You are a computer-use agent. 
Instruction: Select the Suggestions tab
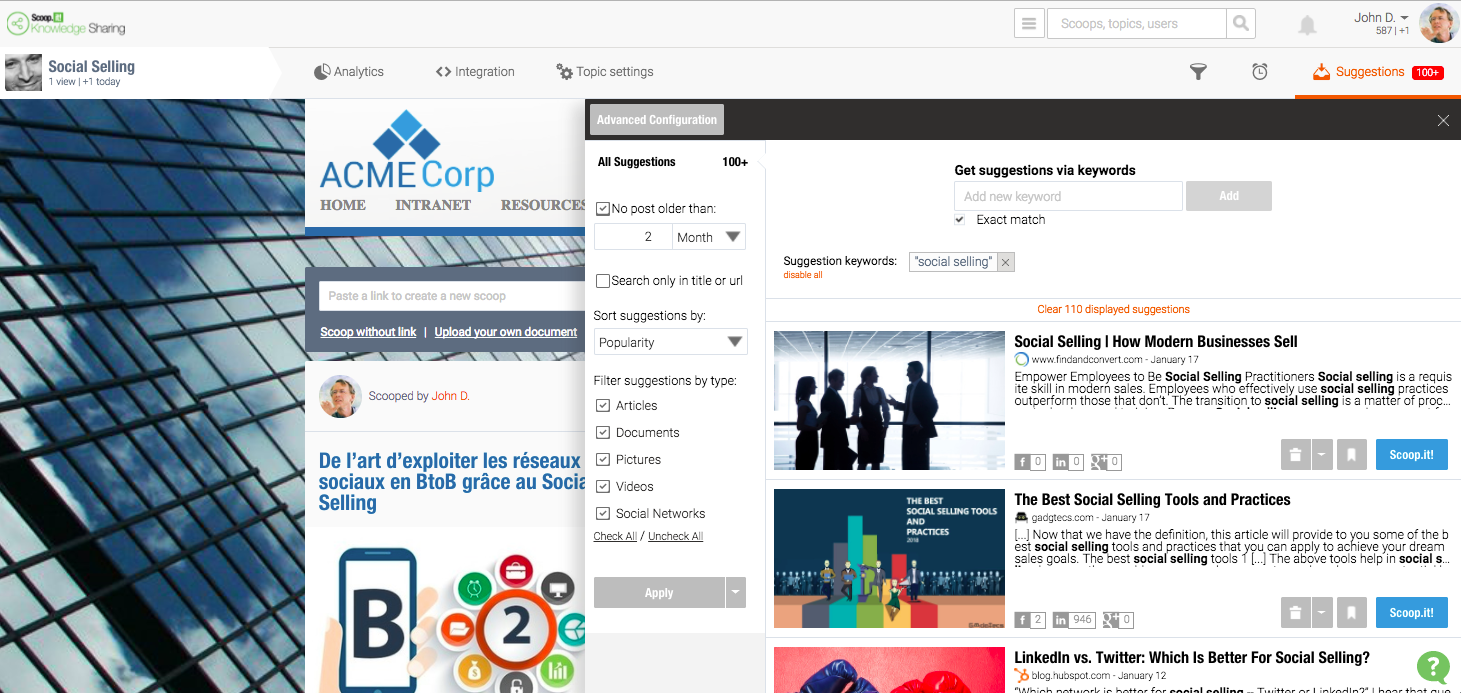pyautogui.click(x=1377, y=72)
